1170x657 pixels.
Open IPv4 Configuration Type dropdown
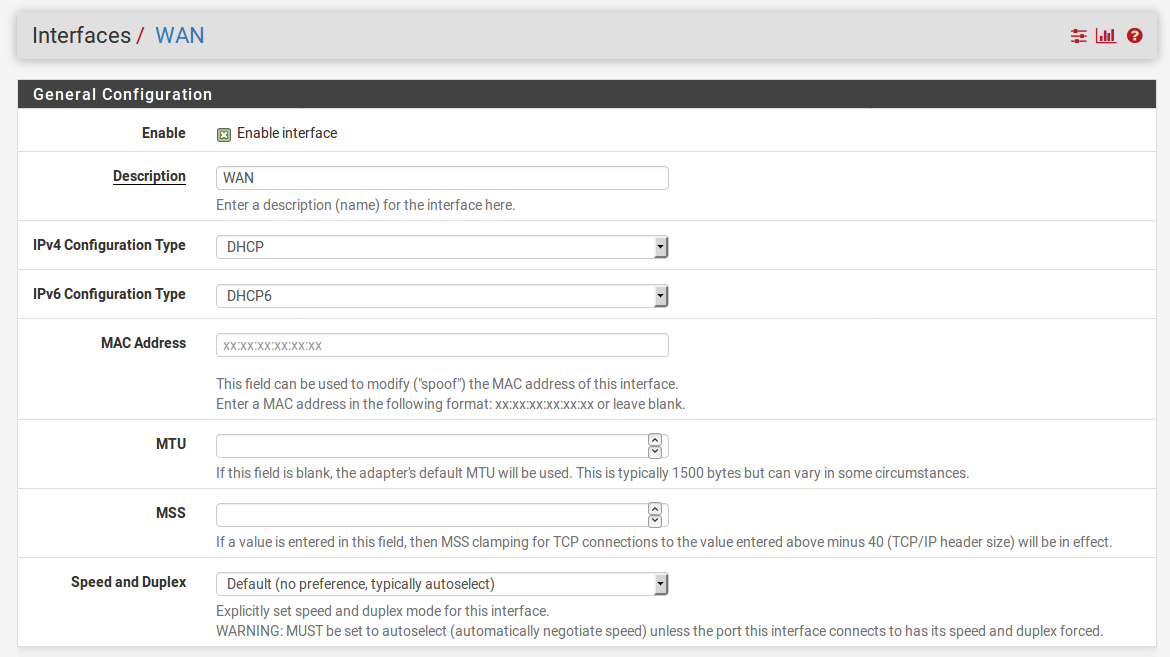(442, 246)
